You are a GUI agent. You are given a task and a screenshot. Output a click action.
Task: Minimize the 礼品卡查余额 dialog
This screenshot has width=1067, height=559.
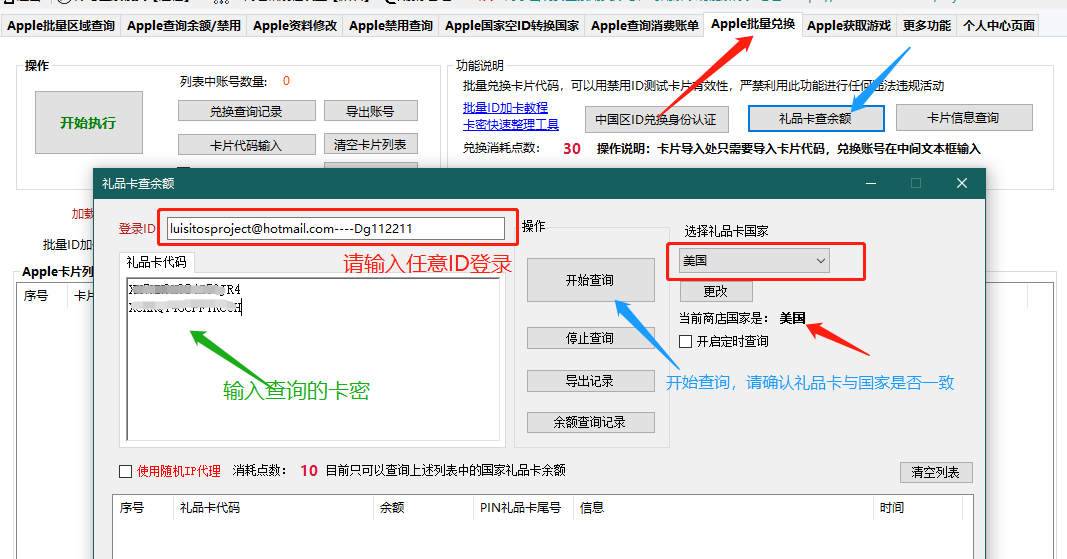[870, 183]
